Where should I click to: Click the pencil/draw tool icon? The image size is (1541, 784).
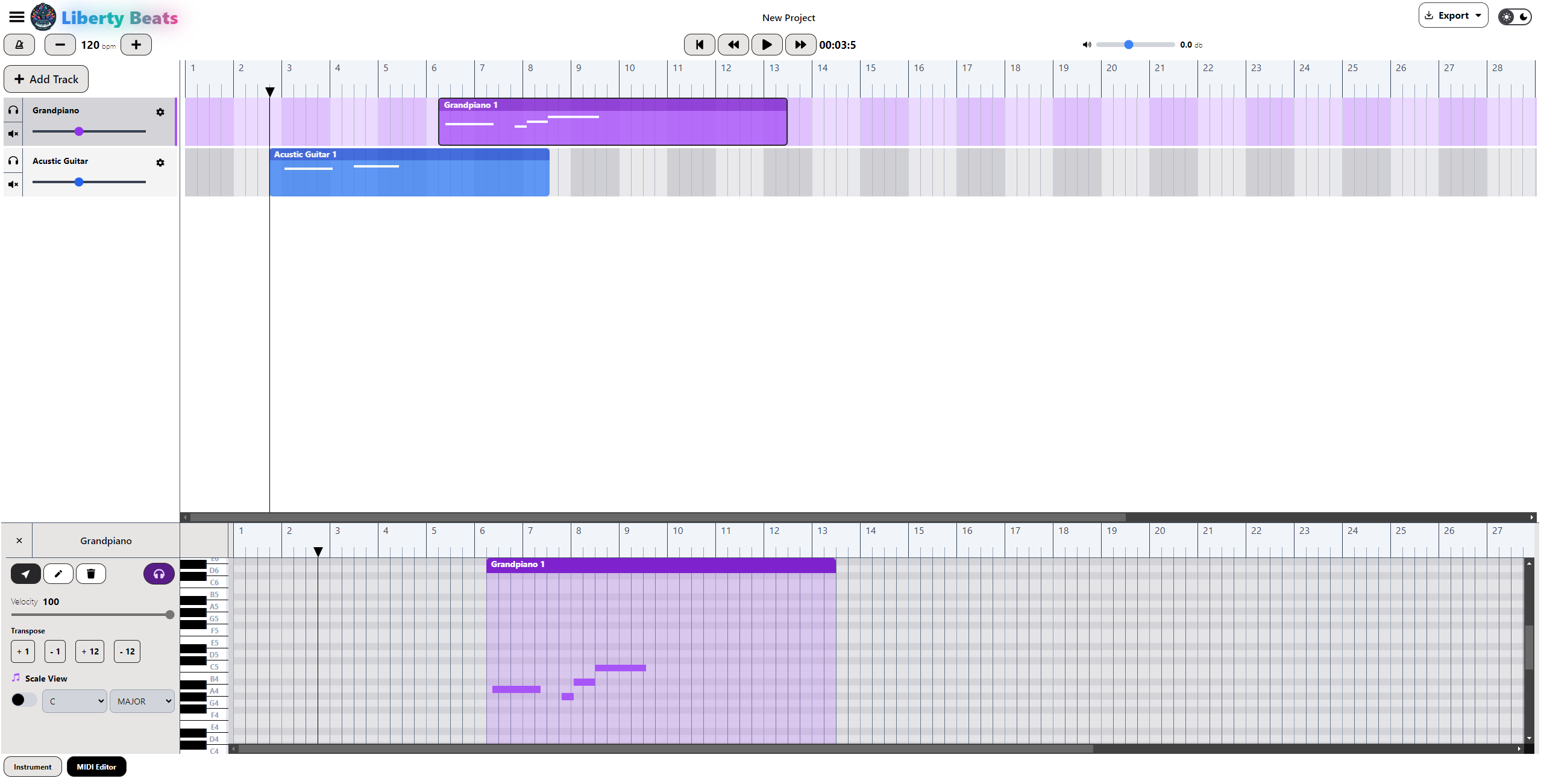(58, 573)
